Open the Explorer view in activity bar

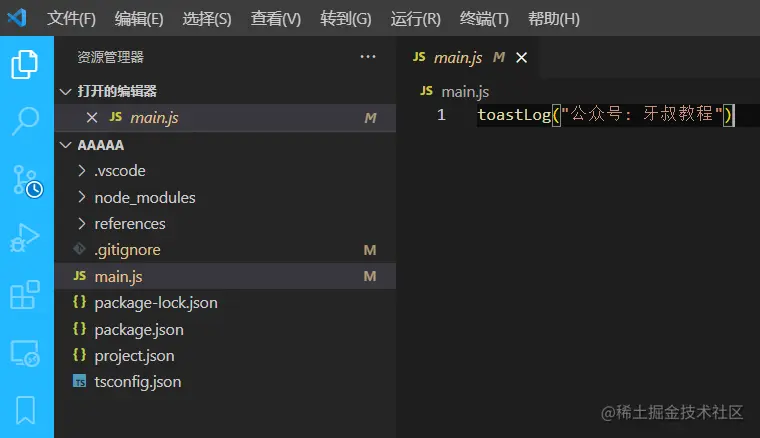(x=24, y=64)
